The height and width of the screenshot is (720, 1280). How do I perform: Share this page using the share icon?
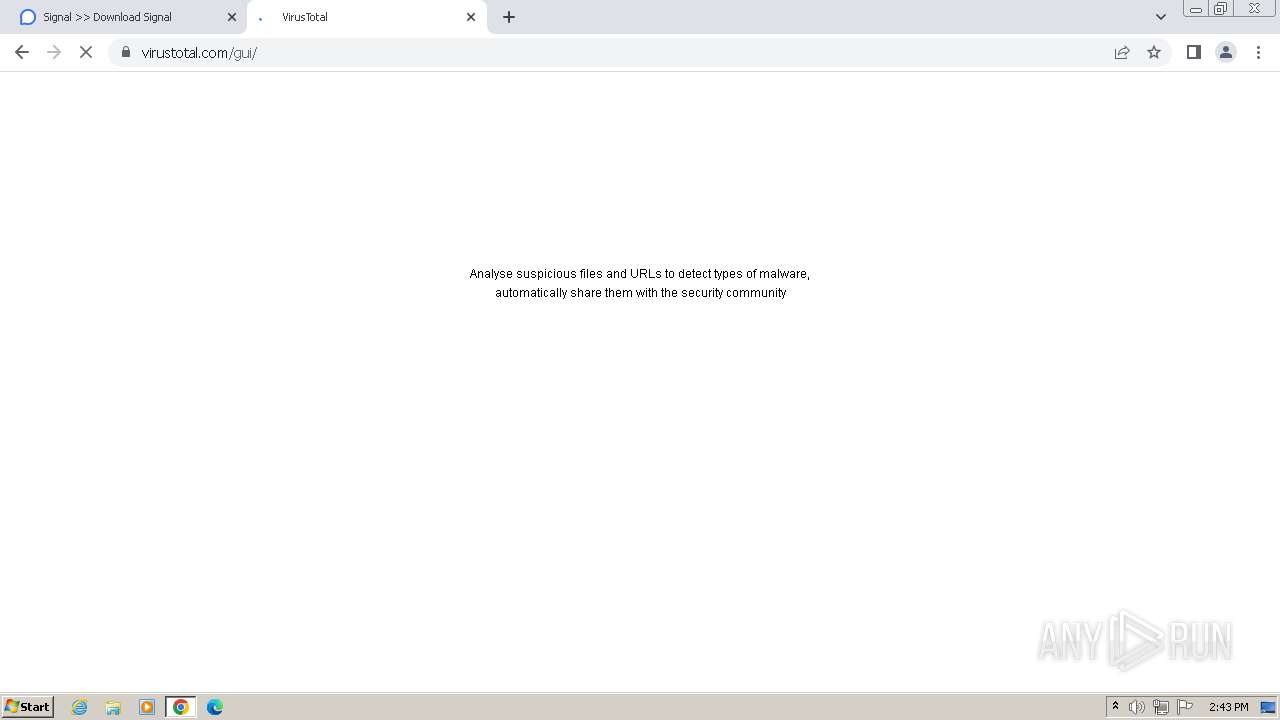tap(1122, 52)
